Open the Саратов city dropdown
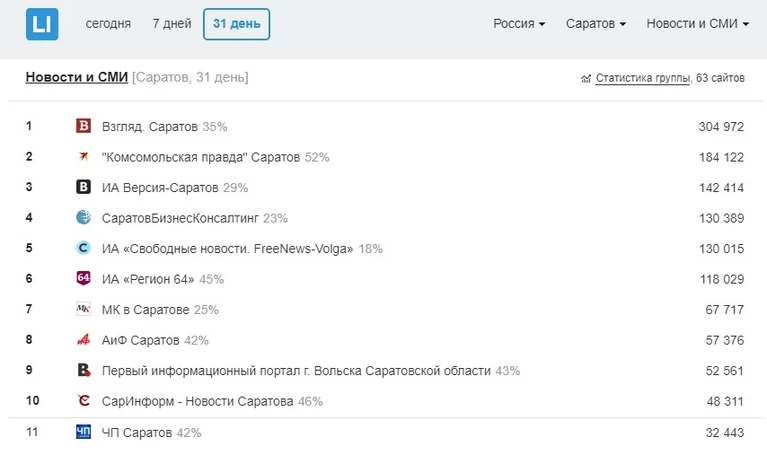The height and width of the screenshot is (455, 767). tap(596, 23)
